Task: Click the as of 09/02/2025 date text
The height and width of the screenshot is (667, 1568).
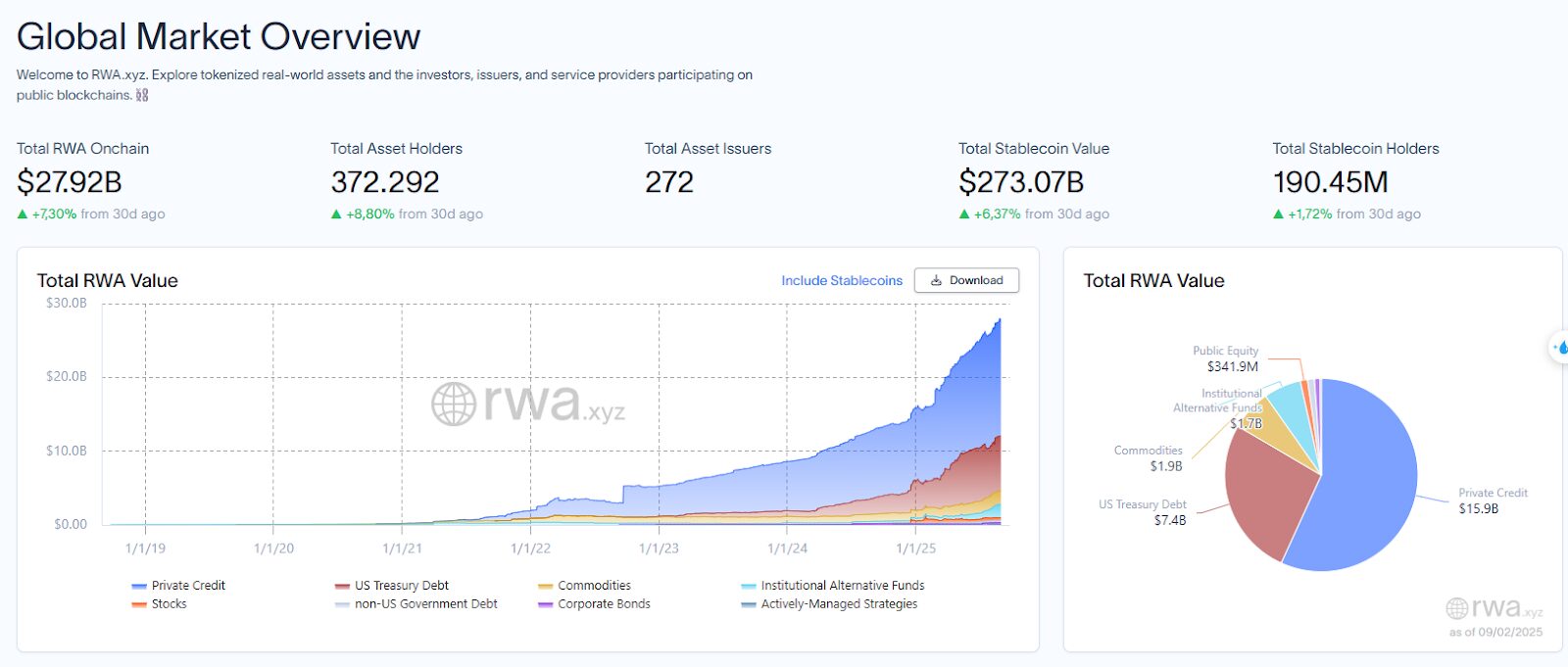Action: pos(1495,632)
